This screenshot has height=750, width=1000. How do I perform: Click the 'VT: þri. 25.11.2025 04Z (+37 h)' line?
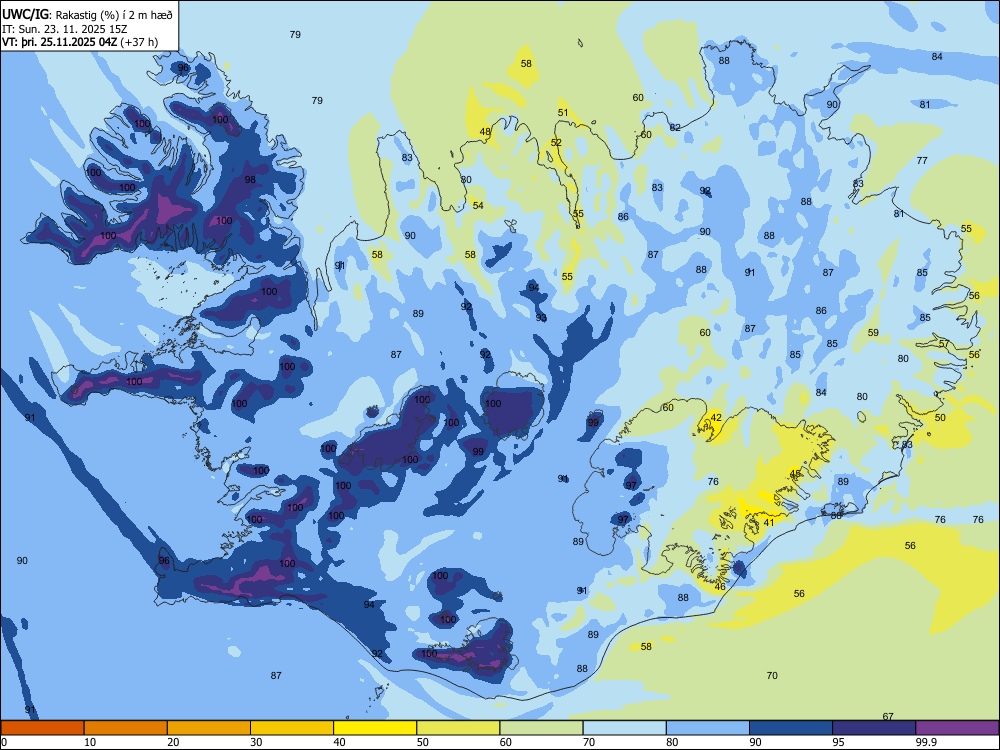[80, 42]
